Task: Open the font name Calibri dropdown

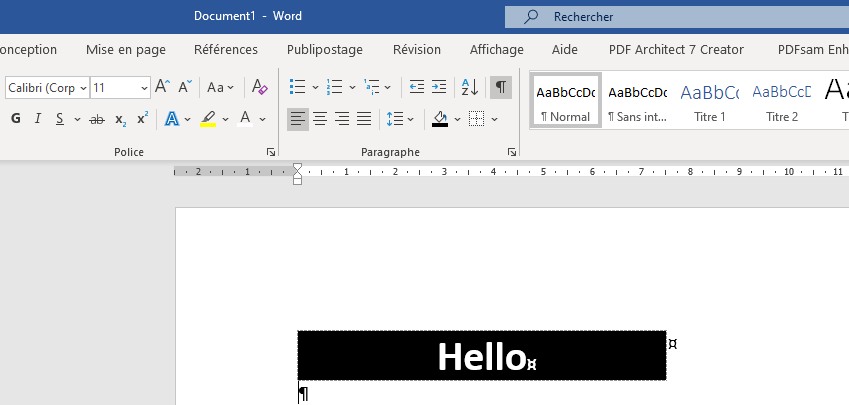Action: (x=83, y=87)
